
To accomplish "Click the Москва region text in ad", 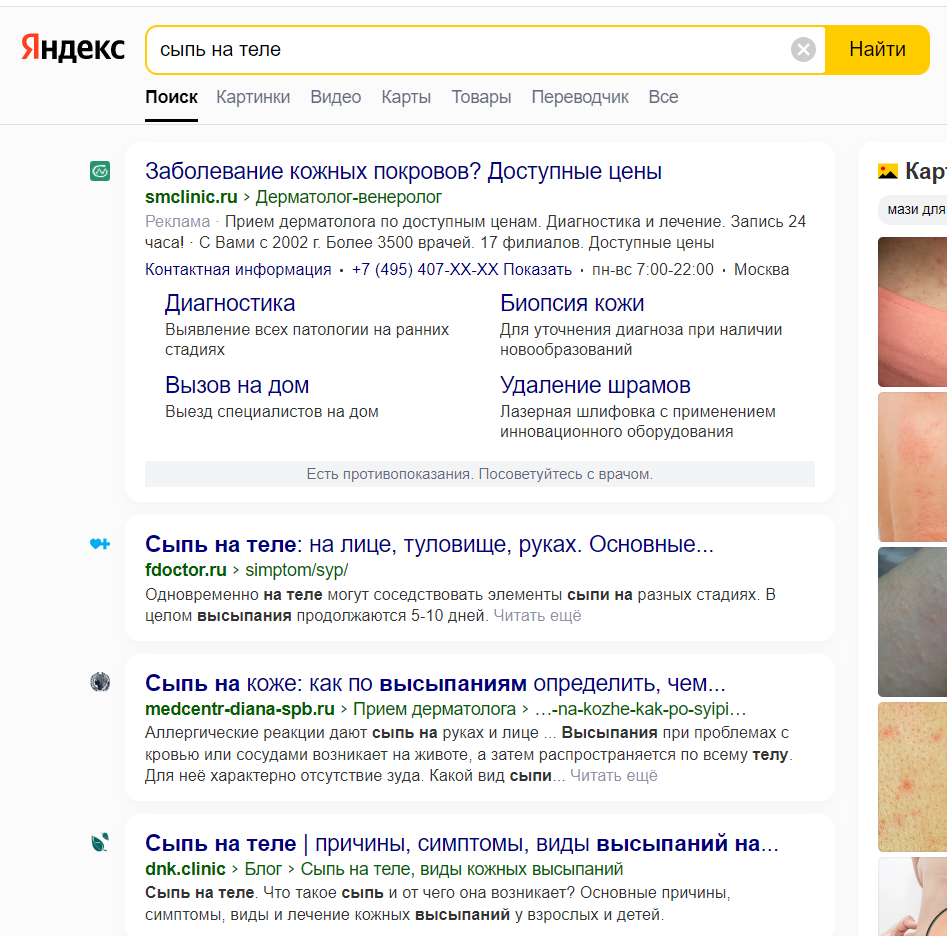I will click(x=761, y=270).
